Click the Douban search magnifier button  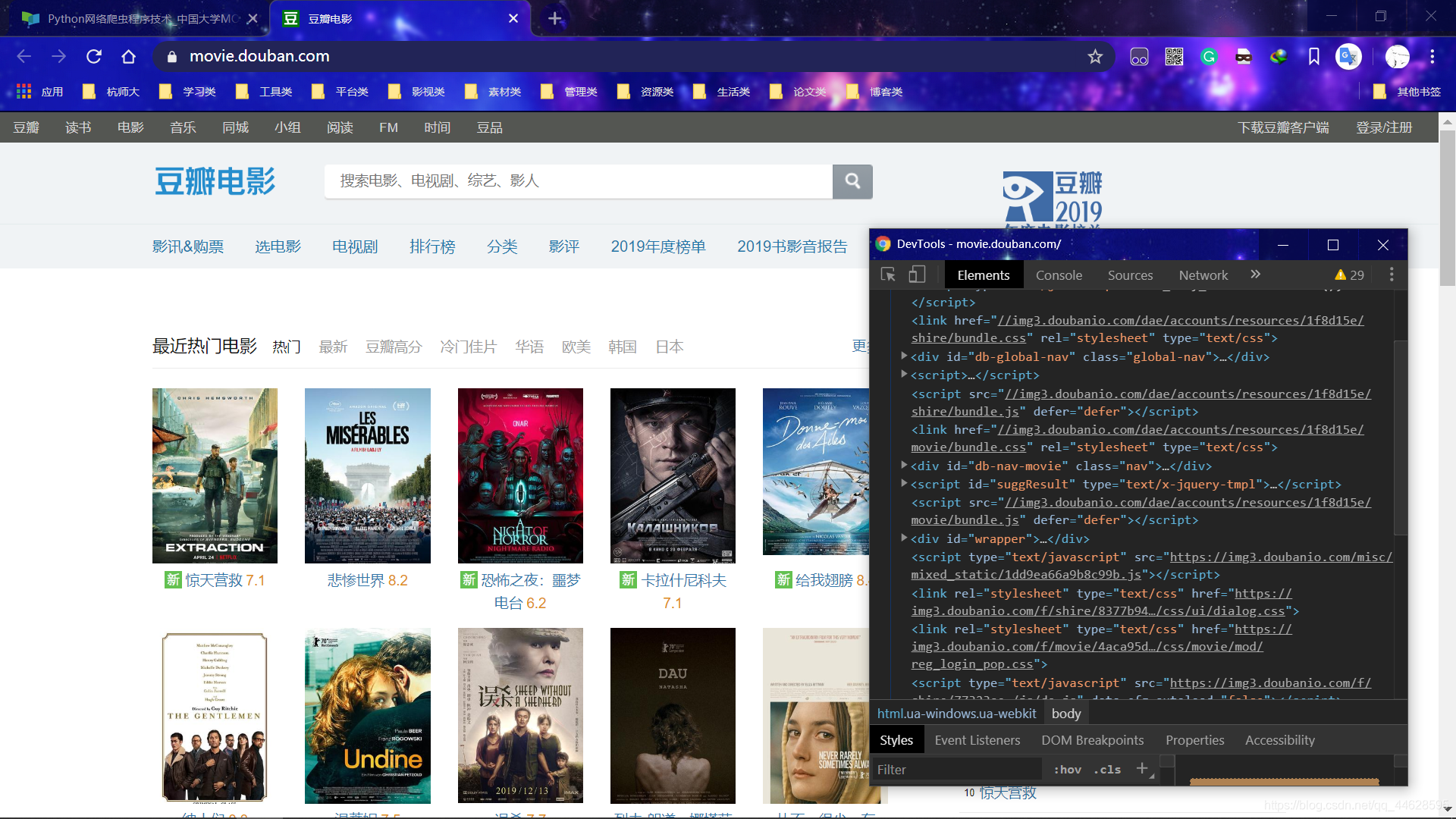pyautogui.click(x=852, y=181)
